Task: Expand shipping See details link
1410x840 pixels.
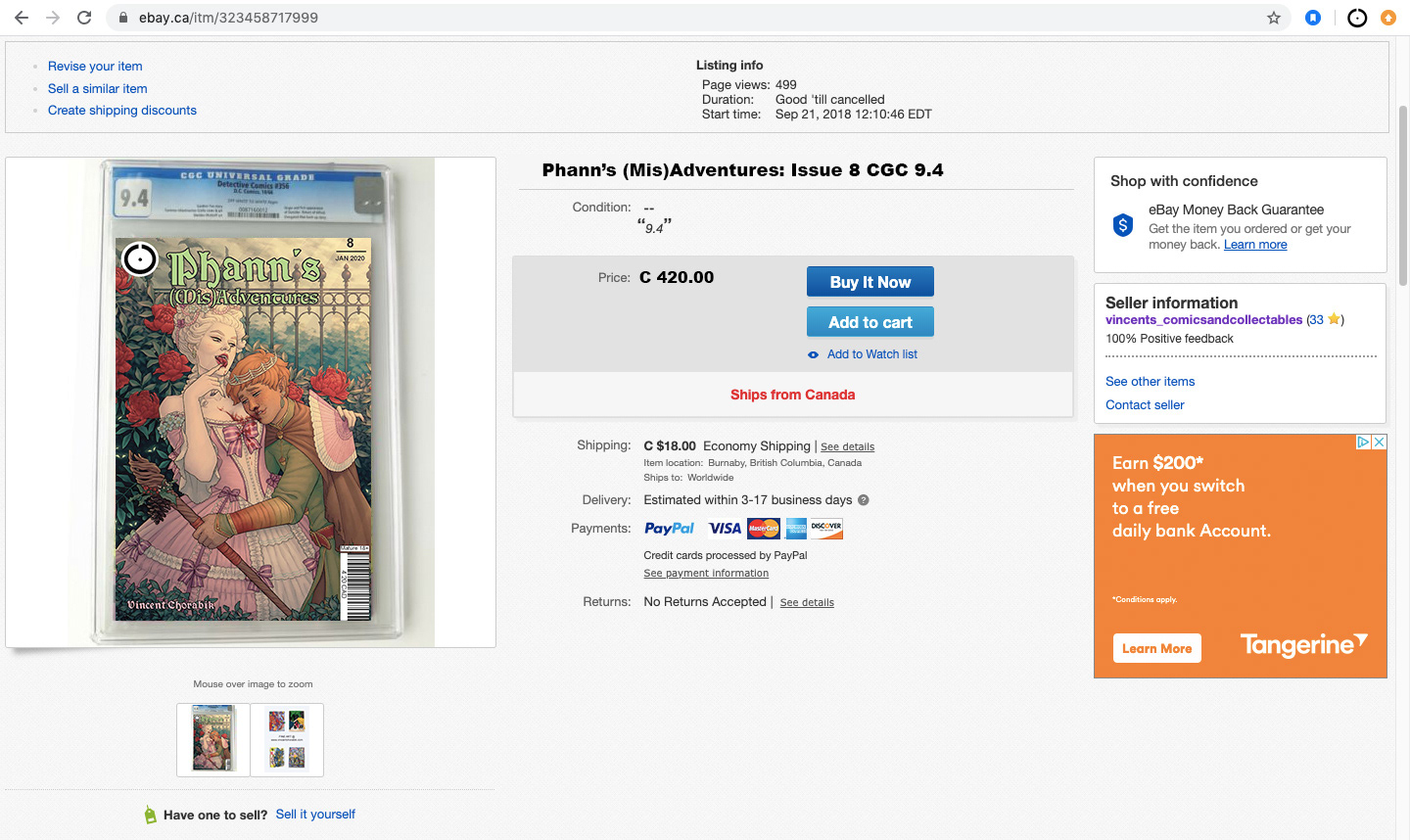Action: (848, 447)
